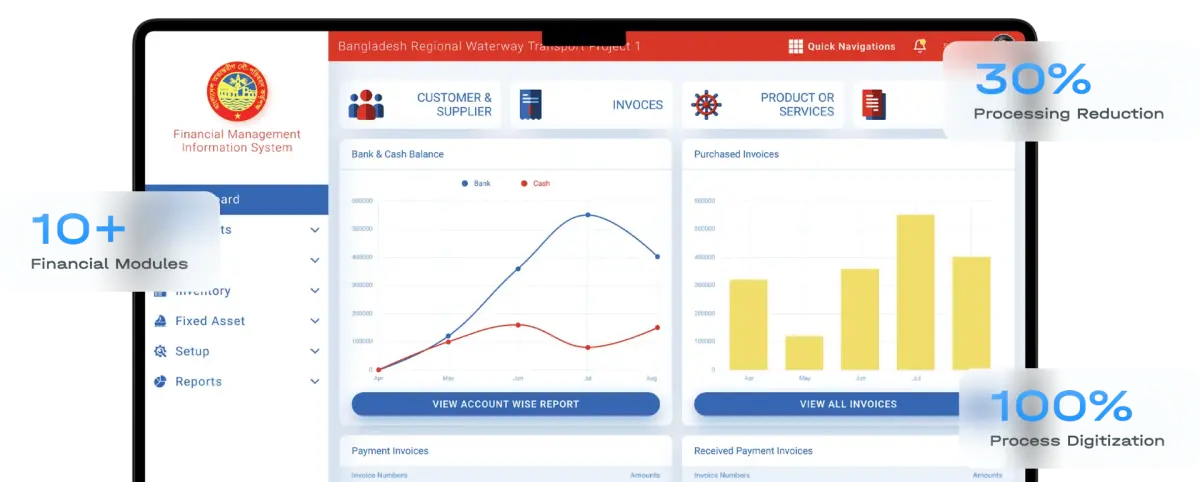Viewport: 1200px width, 482px height.
Task: Expand the Fixed Asset menu chevron
Action: 315,321
